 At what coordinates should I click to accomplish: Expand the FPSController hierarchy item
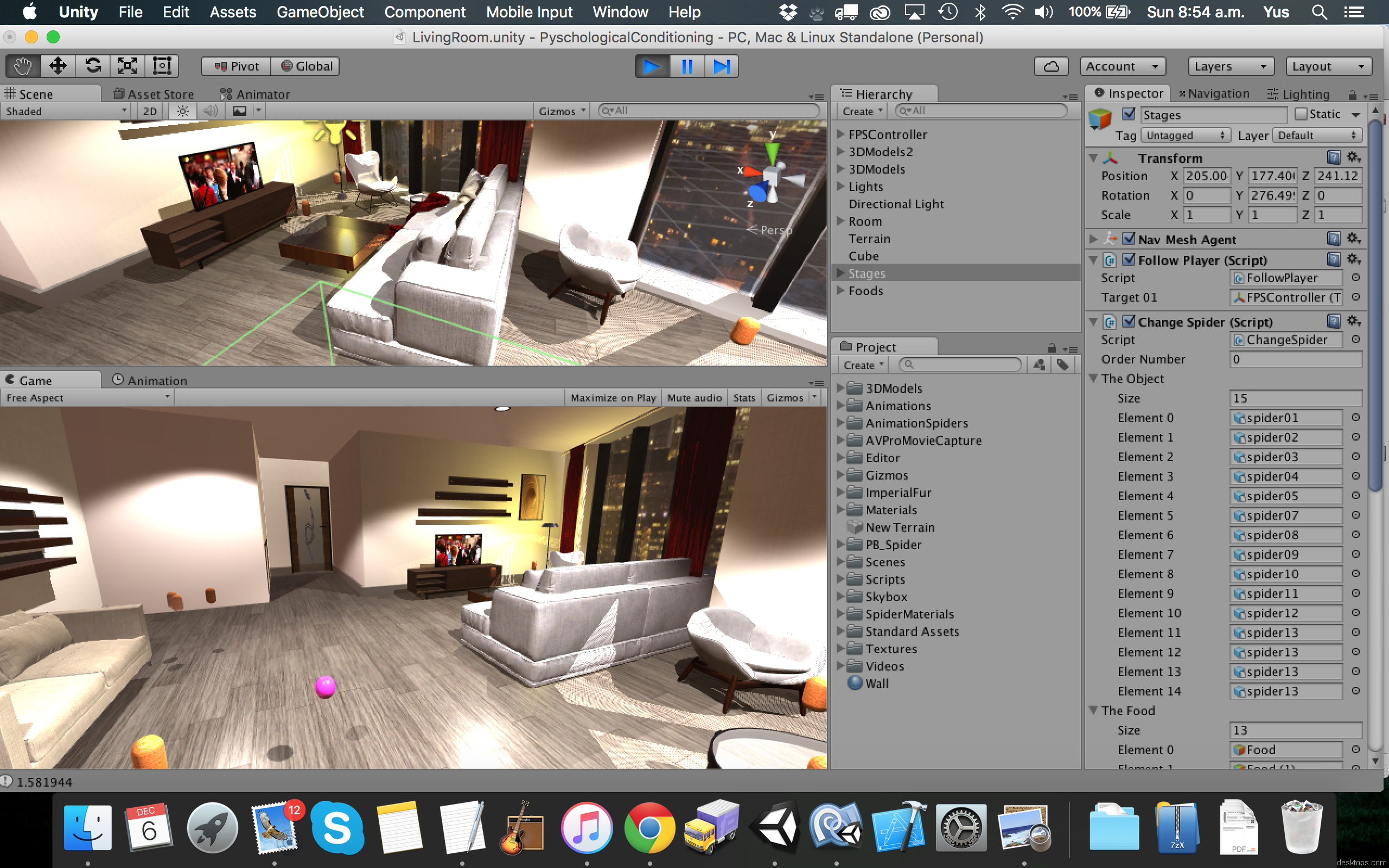(840, 135)
